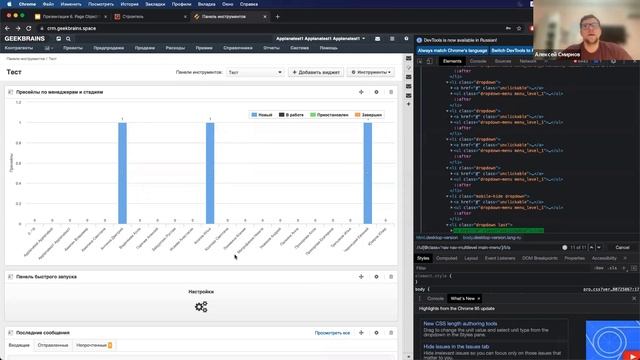Click the search magnifier icon beside GEEKBRAINS logo
Image resolution: width=640 pixels, height=360 pixels.
coord(68,39)
